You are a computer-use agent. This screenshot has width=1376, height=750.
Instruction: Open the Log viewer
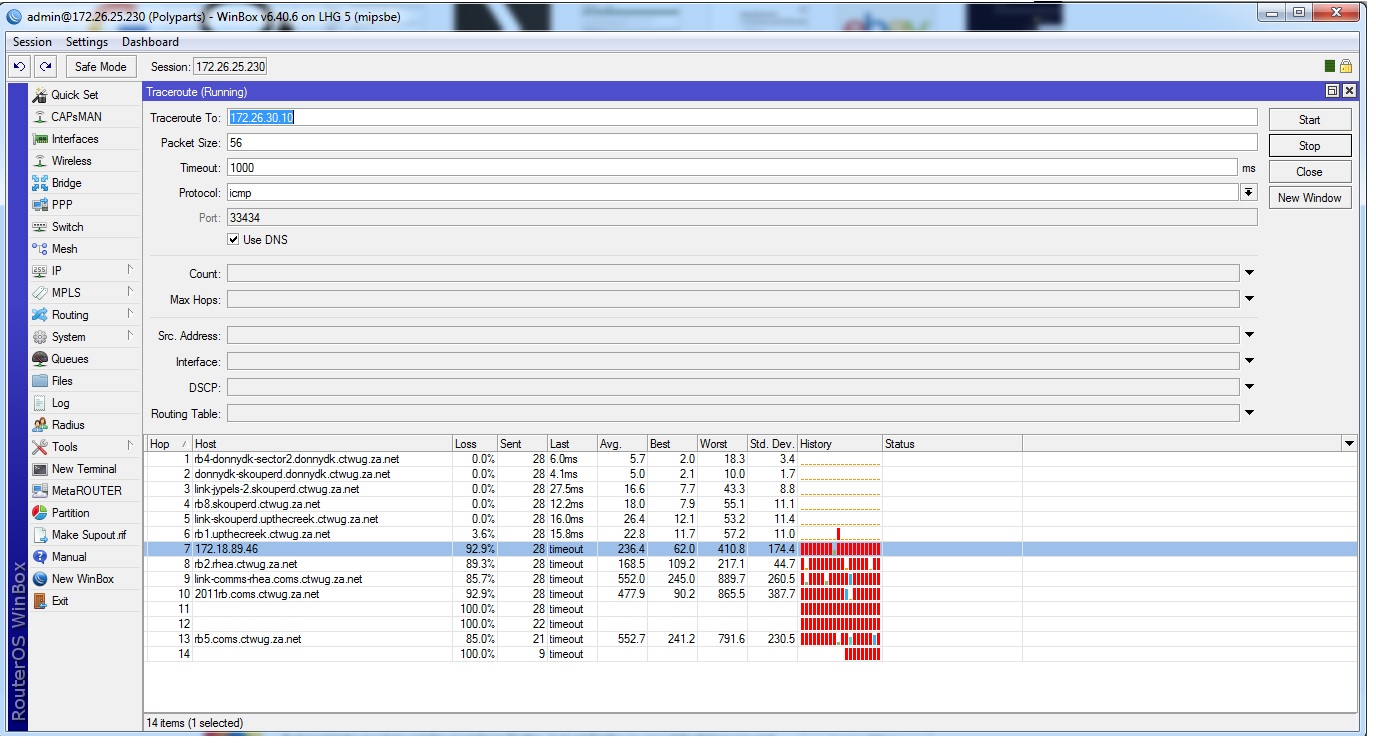tap(60, 403)
